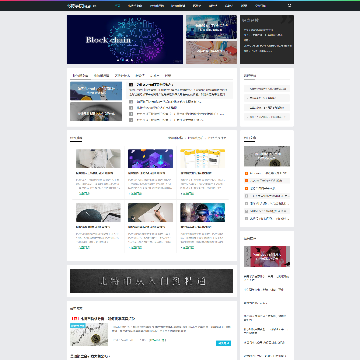Click the second orange numbered ranking badge in the sidebar

tap(246, 181)
